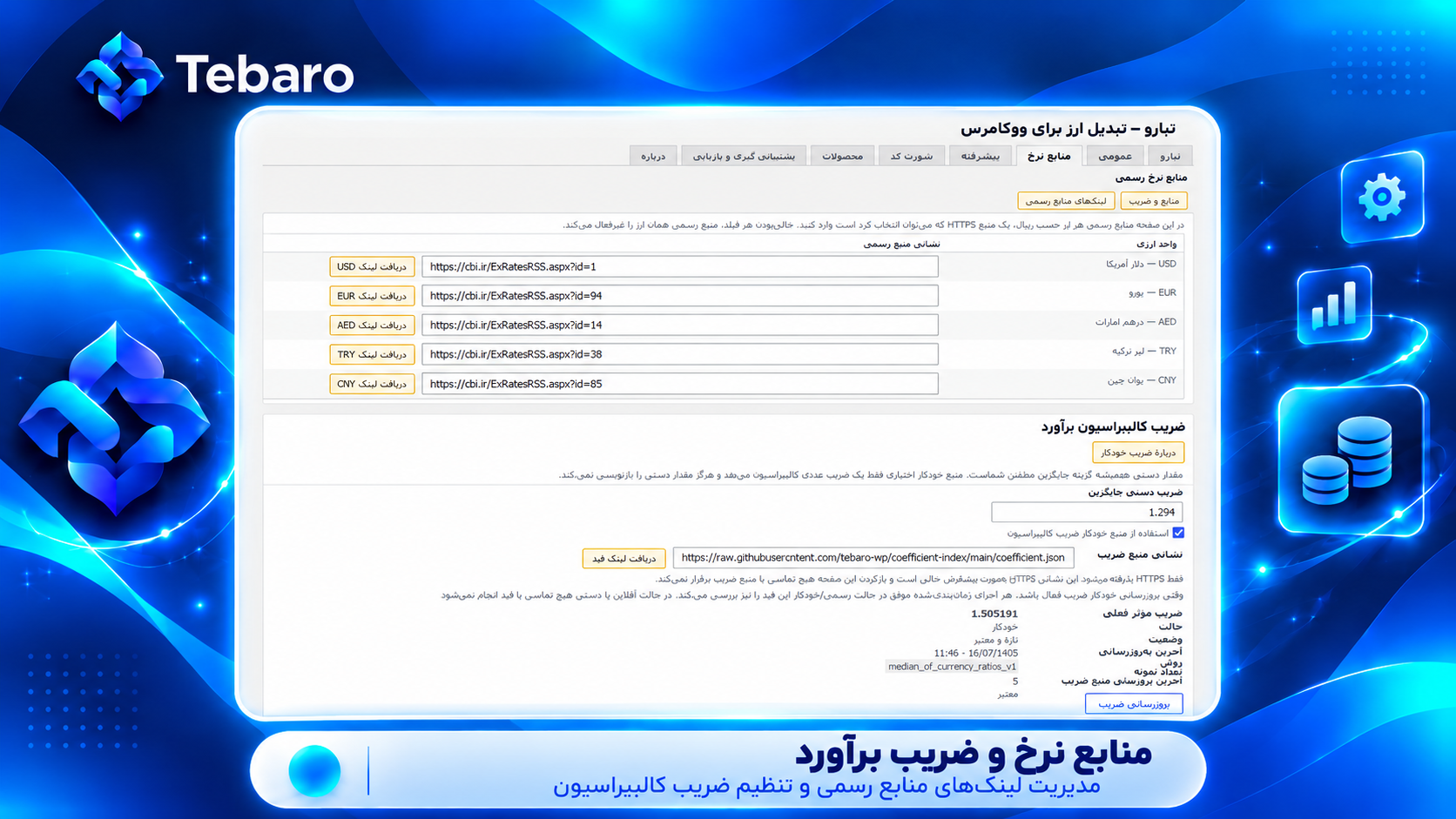Click the CNY — یوان چین currency label
Screen dimensions: 1456x819
click(1142, 380)
